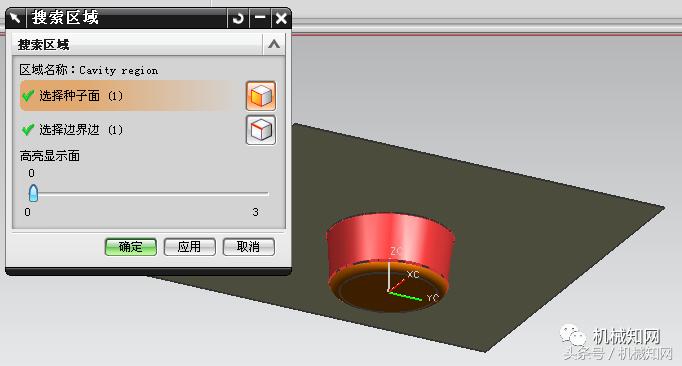This screenshot has height=366, width=682.
Task: Click the reset arrow icon in dialog title bar
Action: coord(238,18)
